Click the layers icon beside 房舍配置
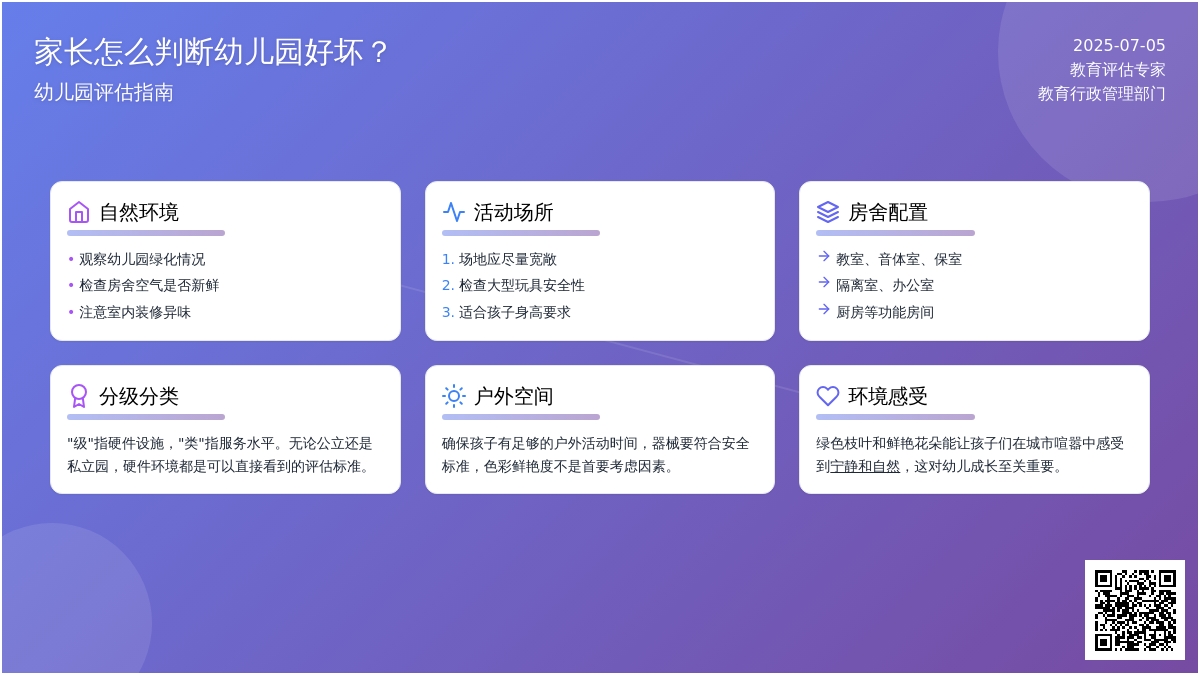 point(828,212)
